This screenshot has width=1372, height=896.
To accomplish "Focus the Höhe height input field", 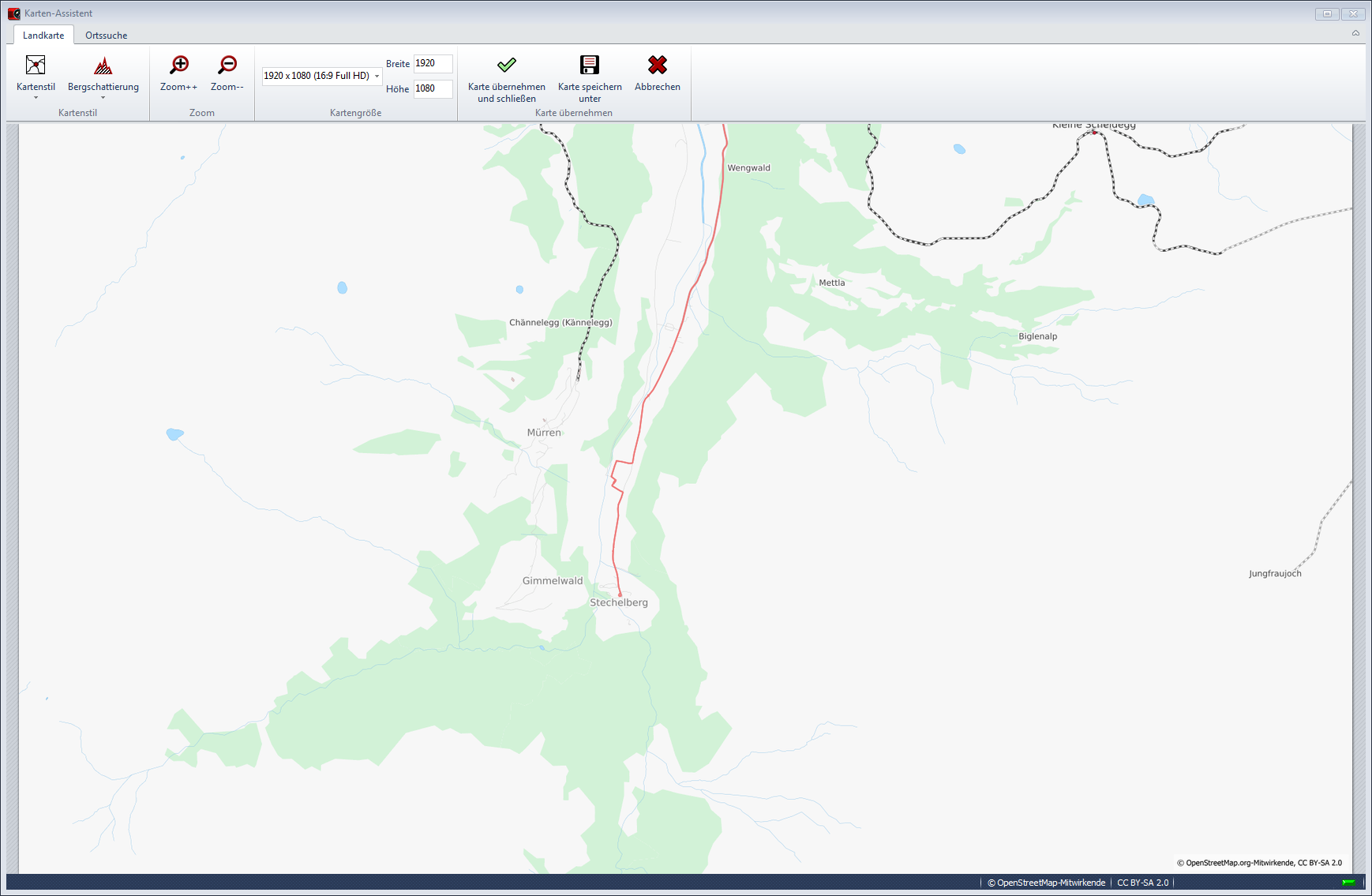I will click(433, 89).
